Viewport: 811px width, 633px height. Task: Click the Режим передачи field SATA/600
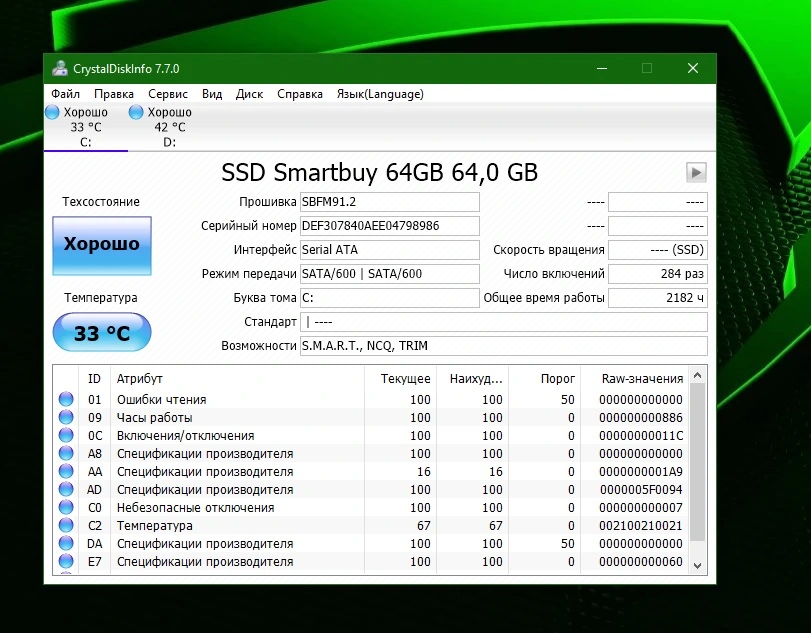[389, 274]
